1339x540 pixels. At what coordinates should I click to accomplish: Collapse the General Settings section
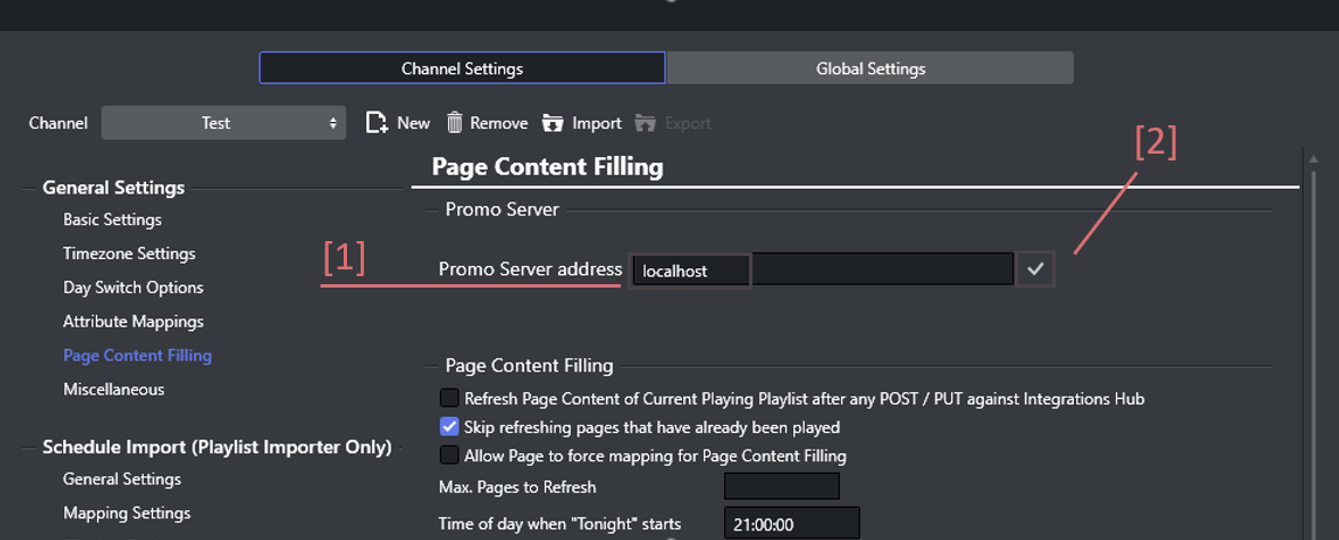pos(31,188)
